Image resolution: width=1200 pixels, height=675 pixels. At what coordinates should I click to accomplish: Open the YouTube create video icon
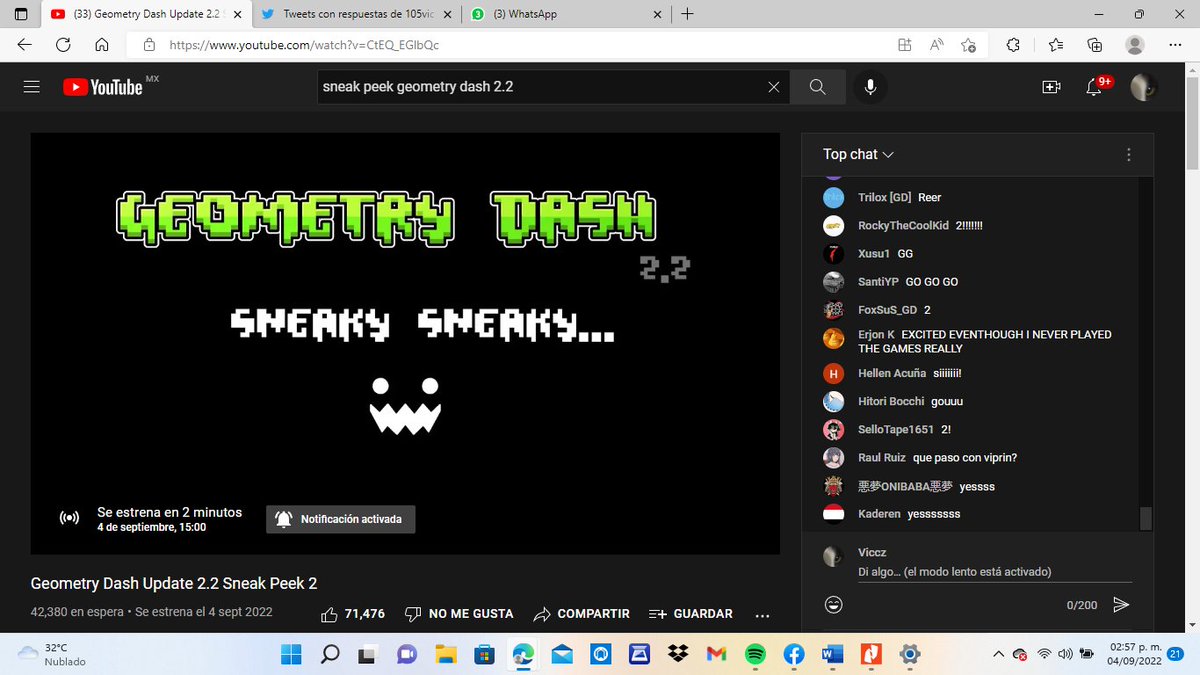tap(1051, 87)
